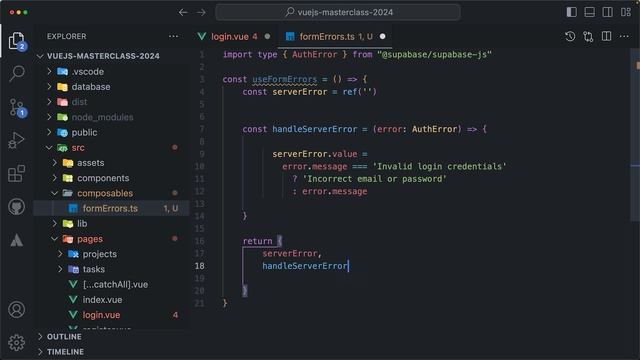Screen dimensions: 640x360
Task: Open the triangle-logo extension view in activity bar
Action: point(17,240)
